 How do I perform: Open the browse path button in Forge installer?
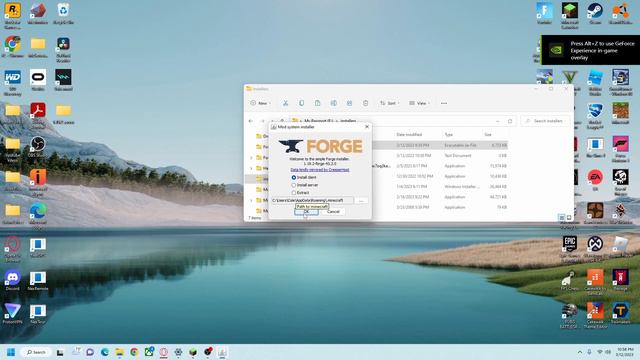(x=361, y=200)
